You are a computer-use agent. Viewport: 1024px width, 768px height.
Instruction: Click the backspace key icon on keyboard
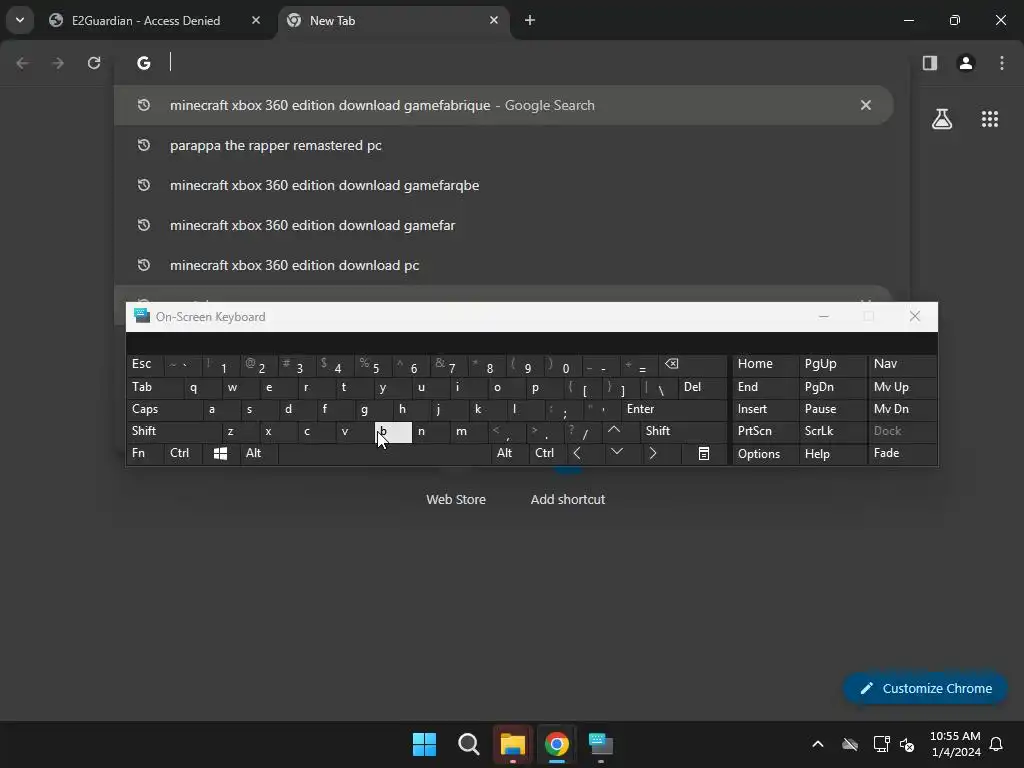[691, 364]
